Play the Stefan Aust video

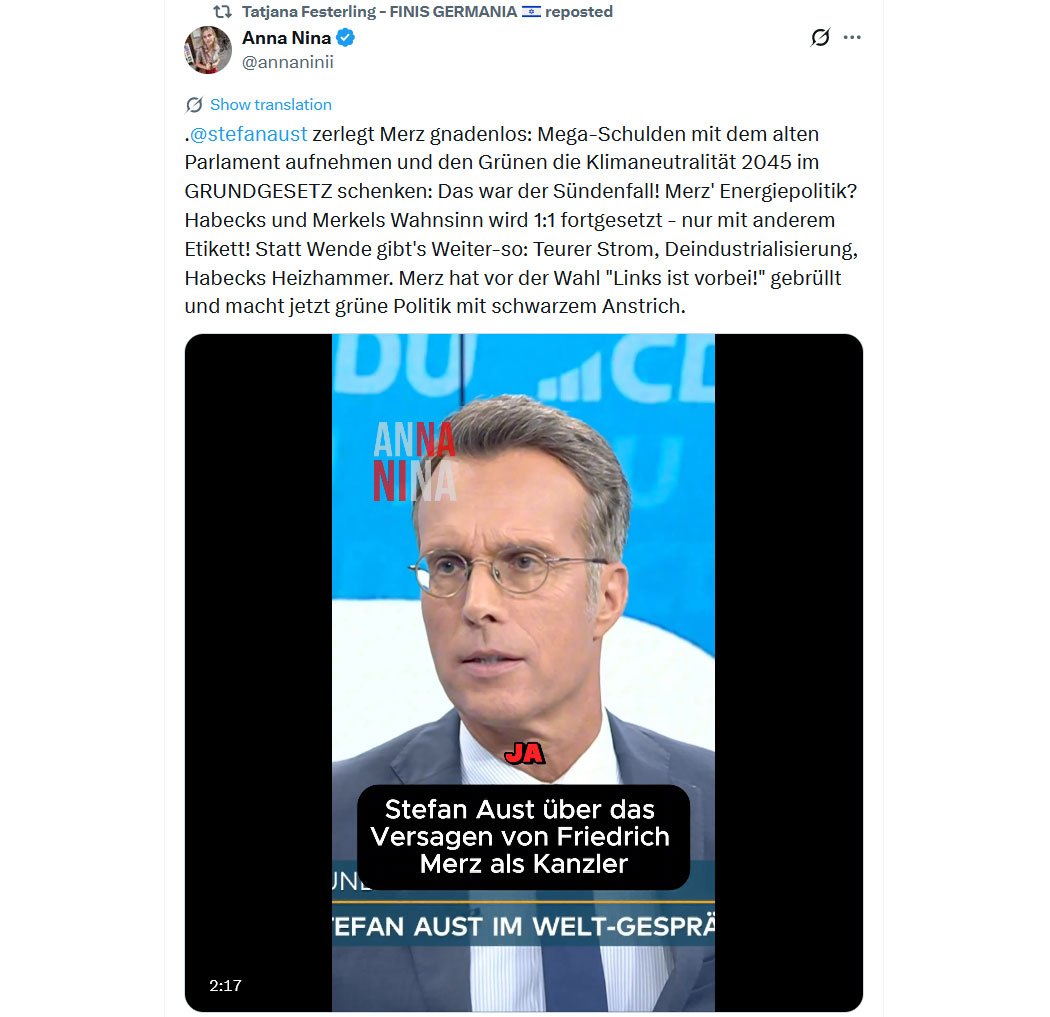pyautogui.click(x=524, y=672)
